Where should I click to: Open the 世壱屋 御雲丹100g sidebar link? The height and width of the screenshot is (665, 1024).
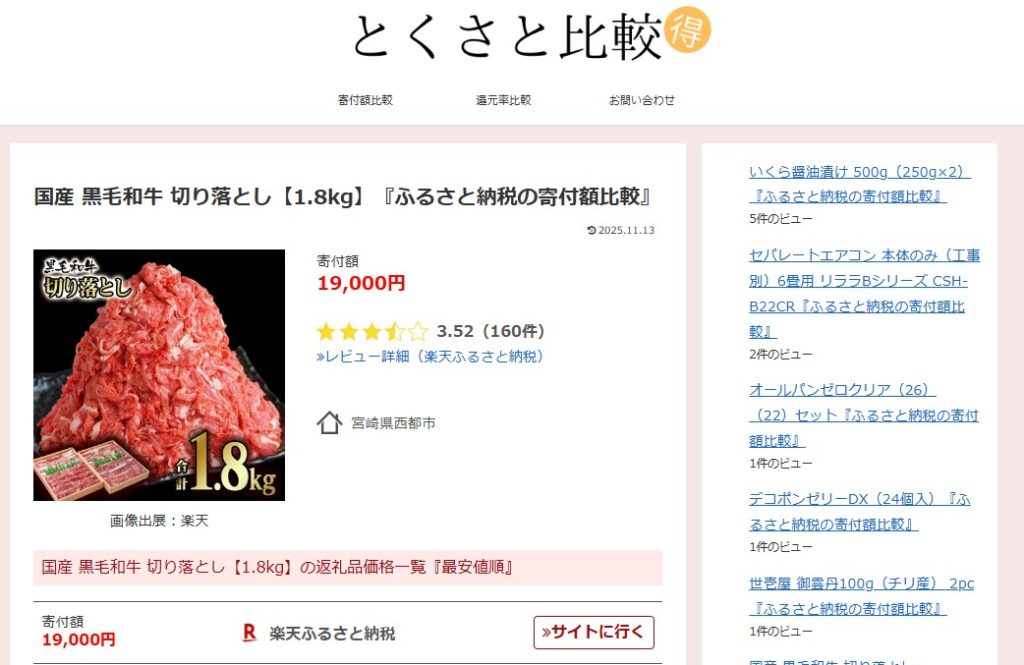(861, 596)
